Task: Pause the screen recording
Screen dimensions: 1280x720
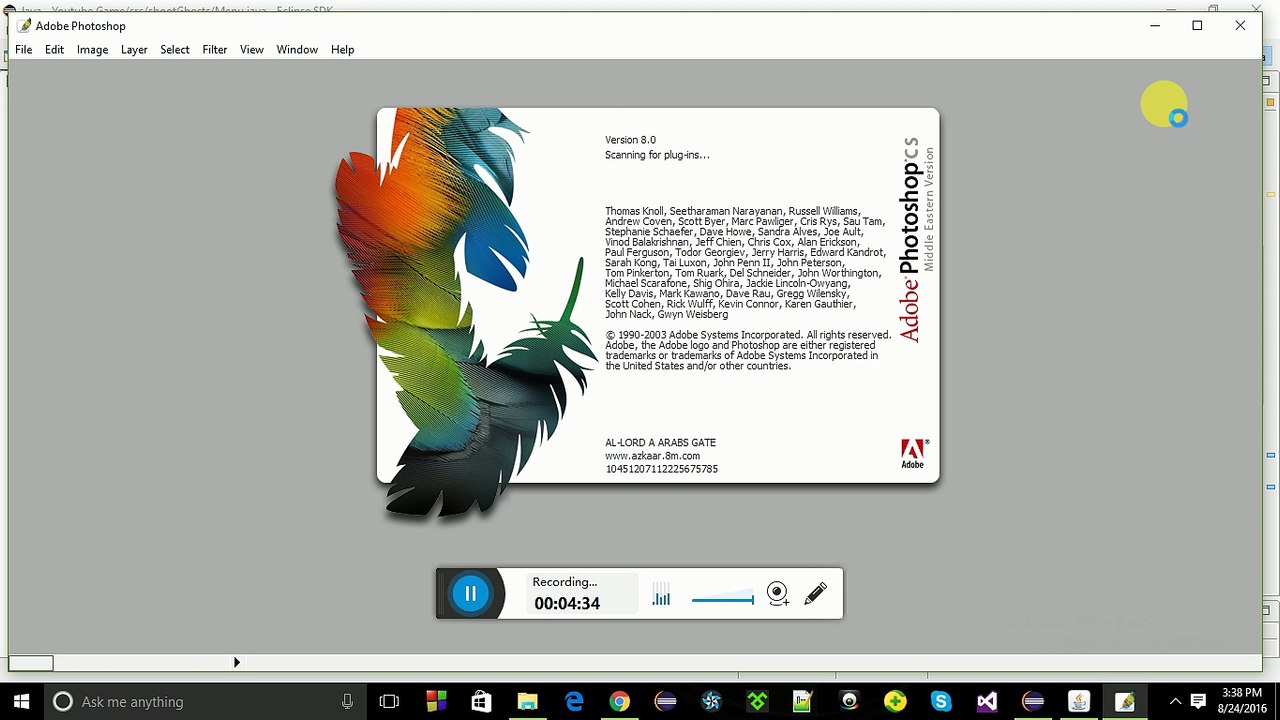Action: tap(470, 593)
